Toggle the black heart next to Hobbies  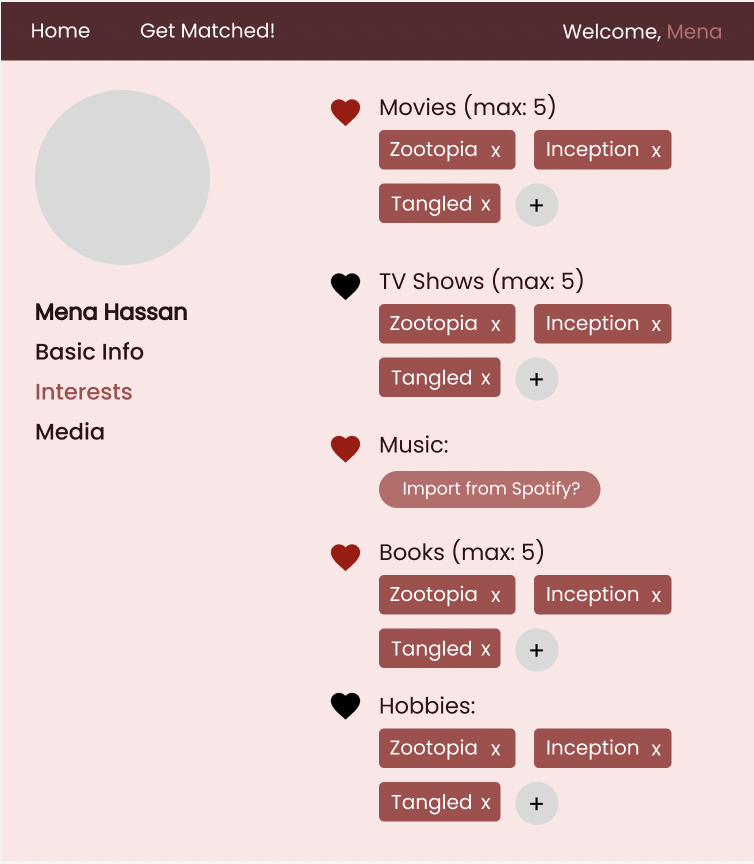coord(345,706)
